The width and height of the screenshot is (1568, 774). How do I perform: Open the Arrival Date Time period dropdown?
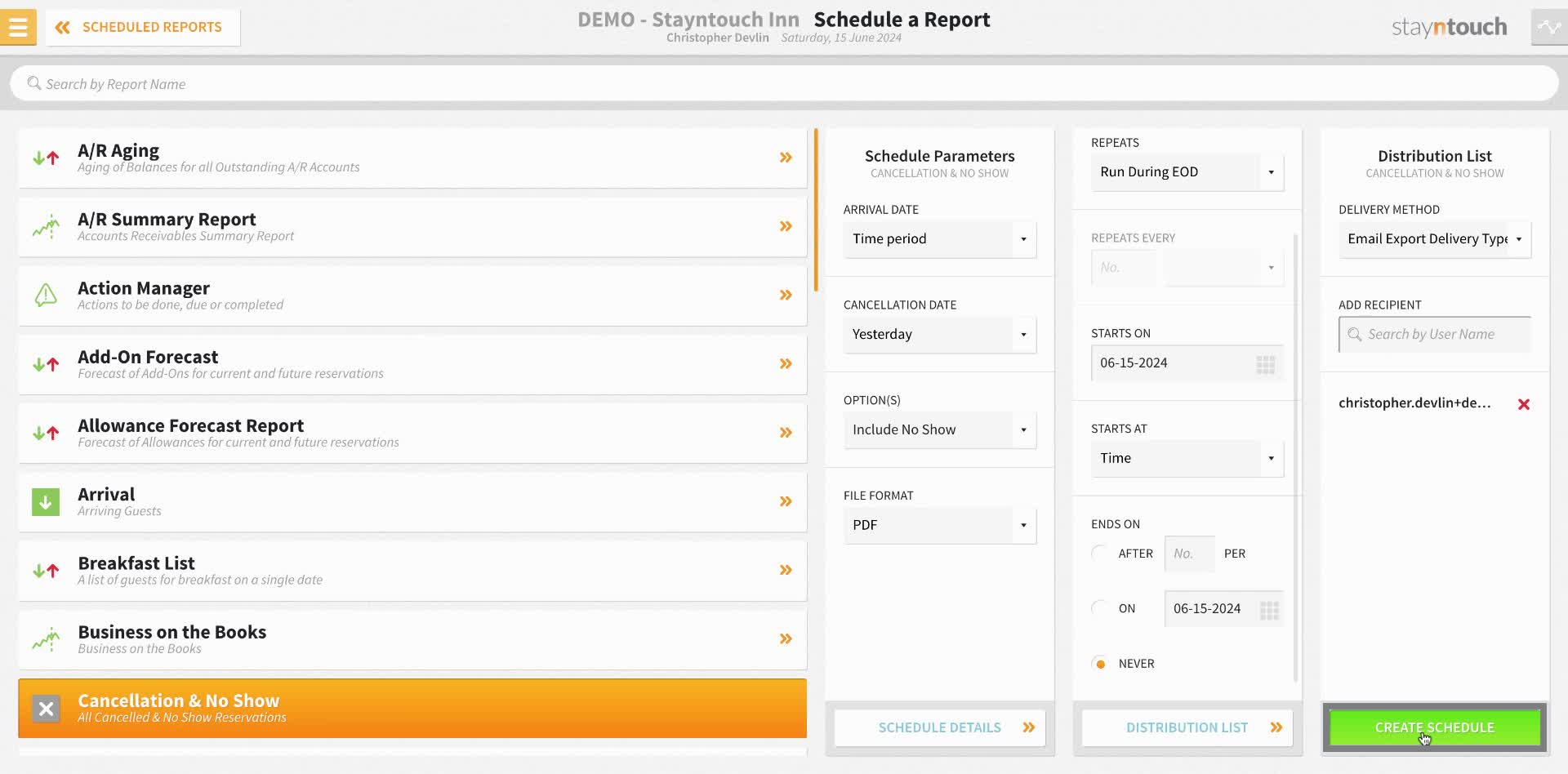tap(940, 239)
